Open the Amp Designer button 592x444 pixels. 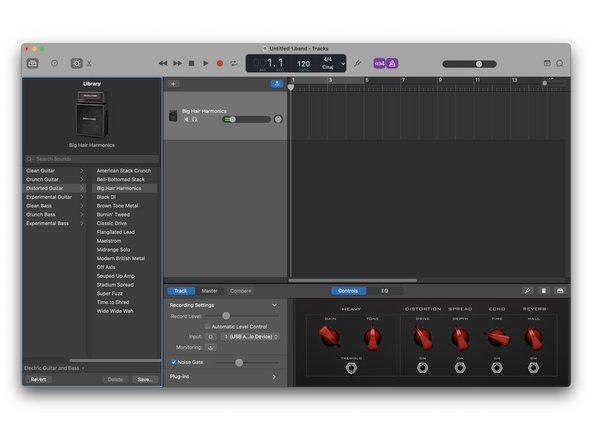click(544, 291)
